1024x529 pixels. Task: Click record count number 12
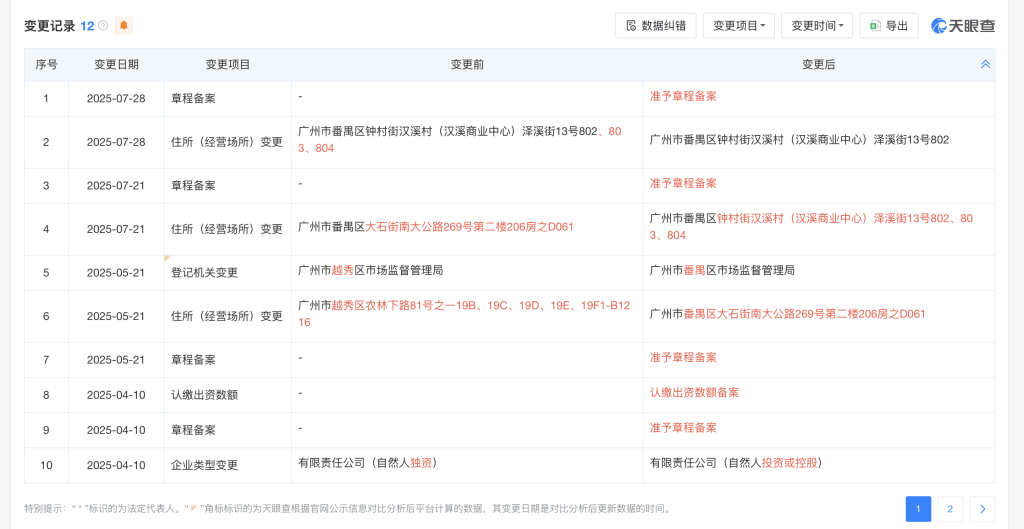point(87,26)
